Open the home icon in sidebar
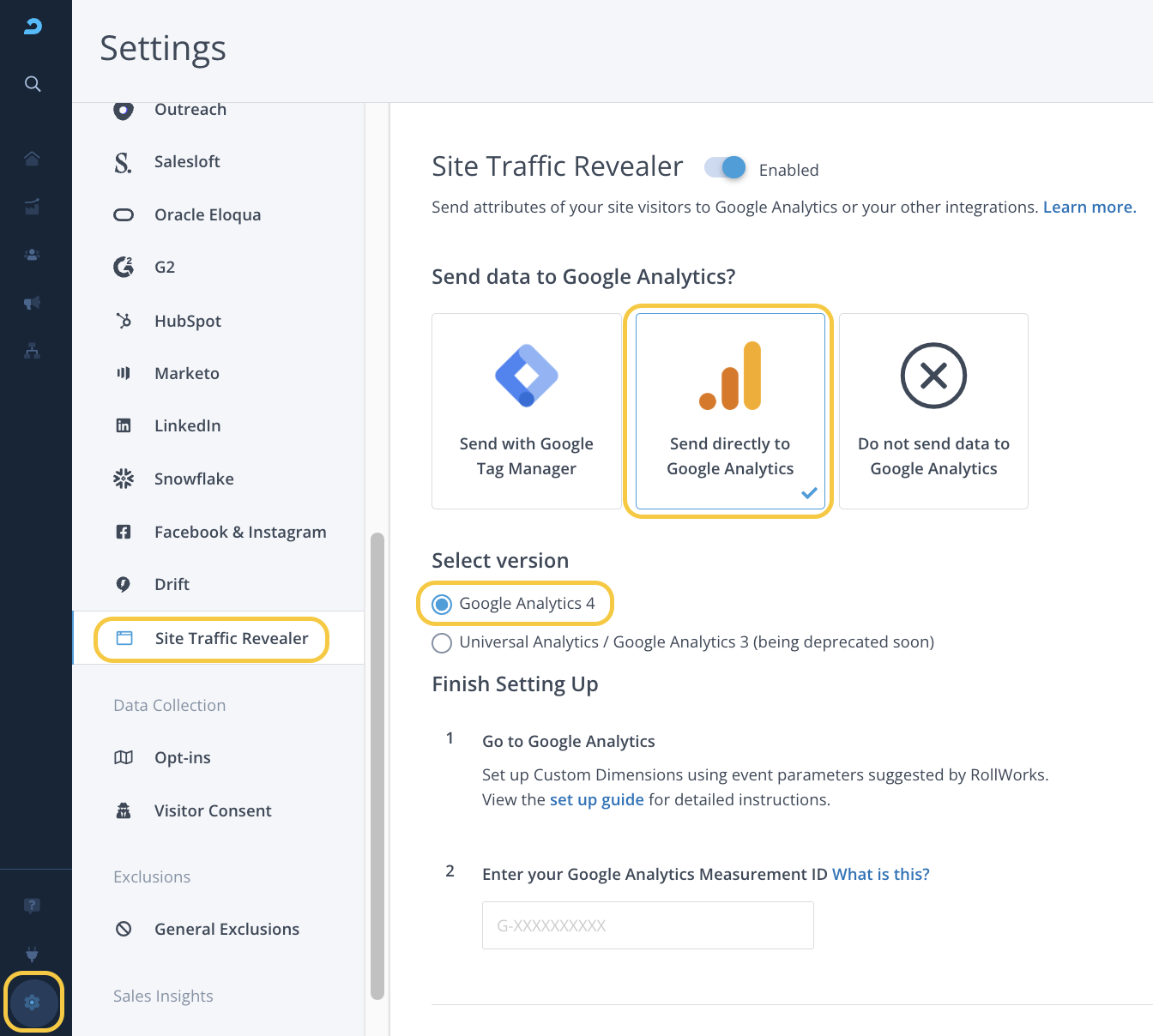1153x1036 pixels. click(33, 159)
